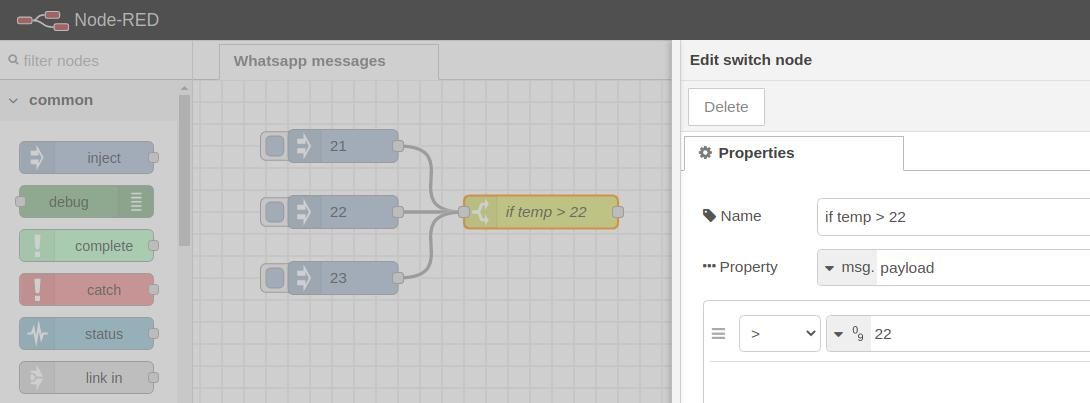Click the palette scrollbar
The image size is (1090, 403).
(184, 170)
